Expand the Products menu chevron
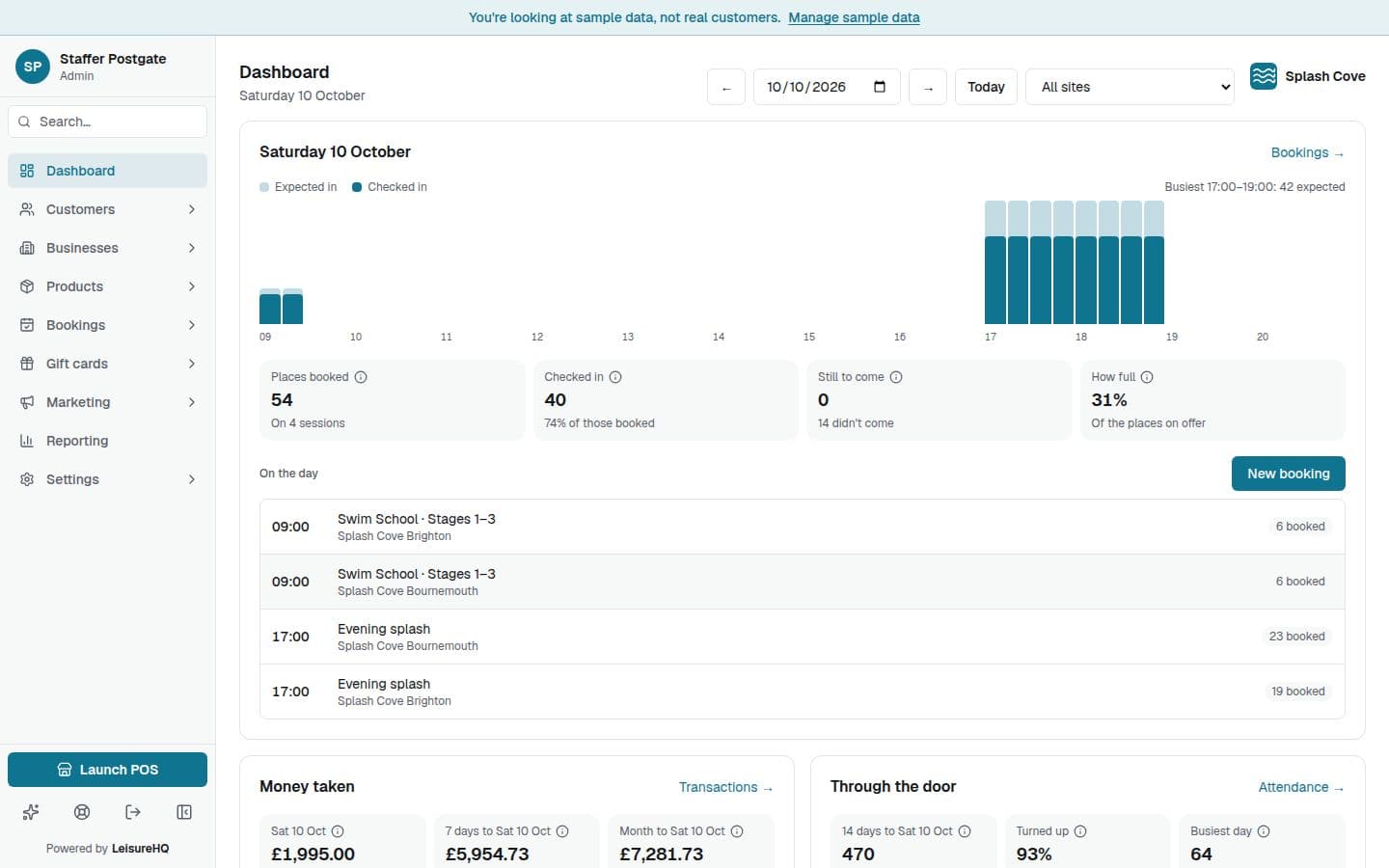Image resolution: width=1389 pixels, height=868 pixels. coord(191,286)
